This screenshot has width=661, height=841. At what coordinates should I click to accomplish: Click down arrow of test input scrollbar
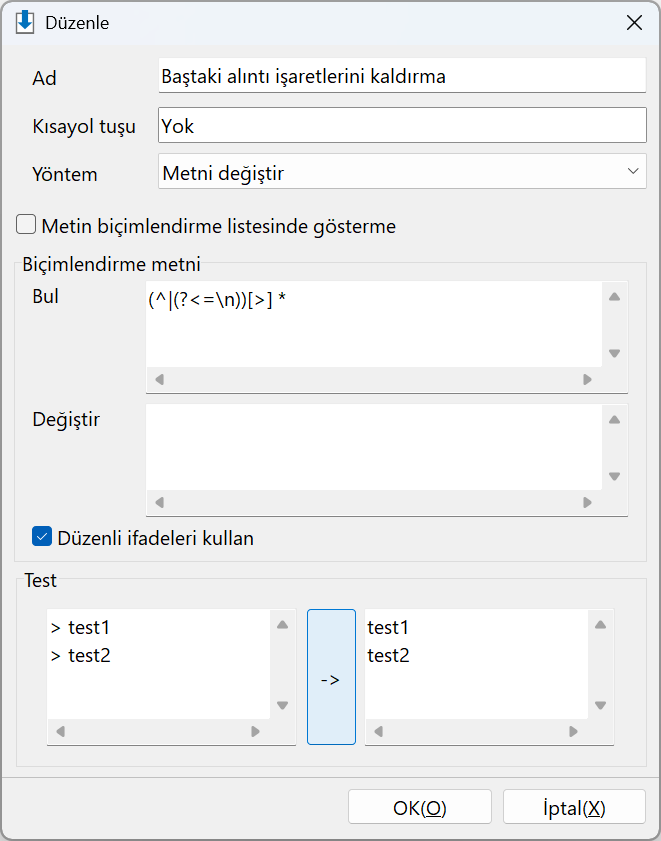pyautogui.click(x=282, y=705)
